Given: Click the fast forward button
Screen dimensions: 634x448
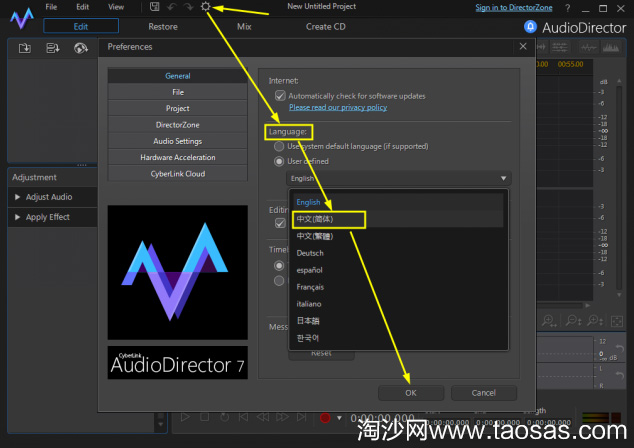Looking at the screenshot, I should click(282, 417).
